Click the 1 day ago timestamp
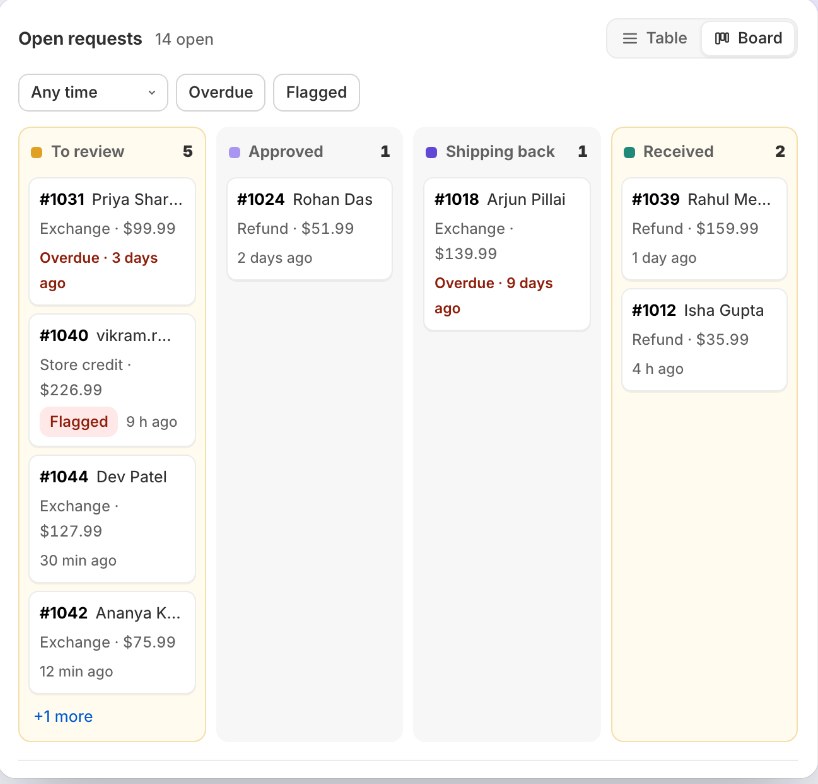The image size is (818, 784). pyautogui.click(x=664, y=258)
